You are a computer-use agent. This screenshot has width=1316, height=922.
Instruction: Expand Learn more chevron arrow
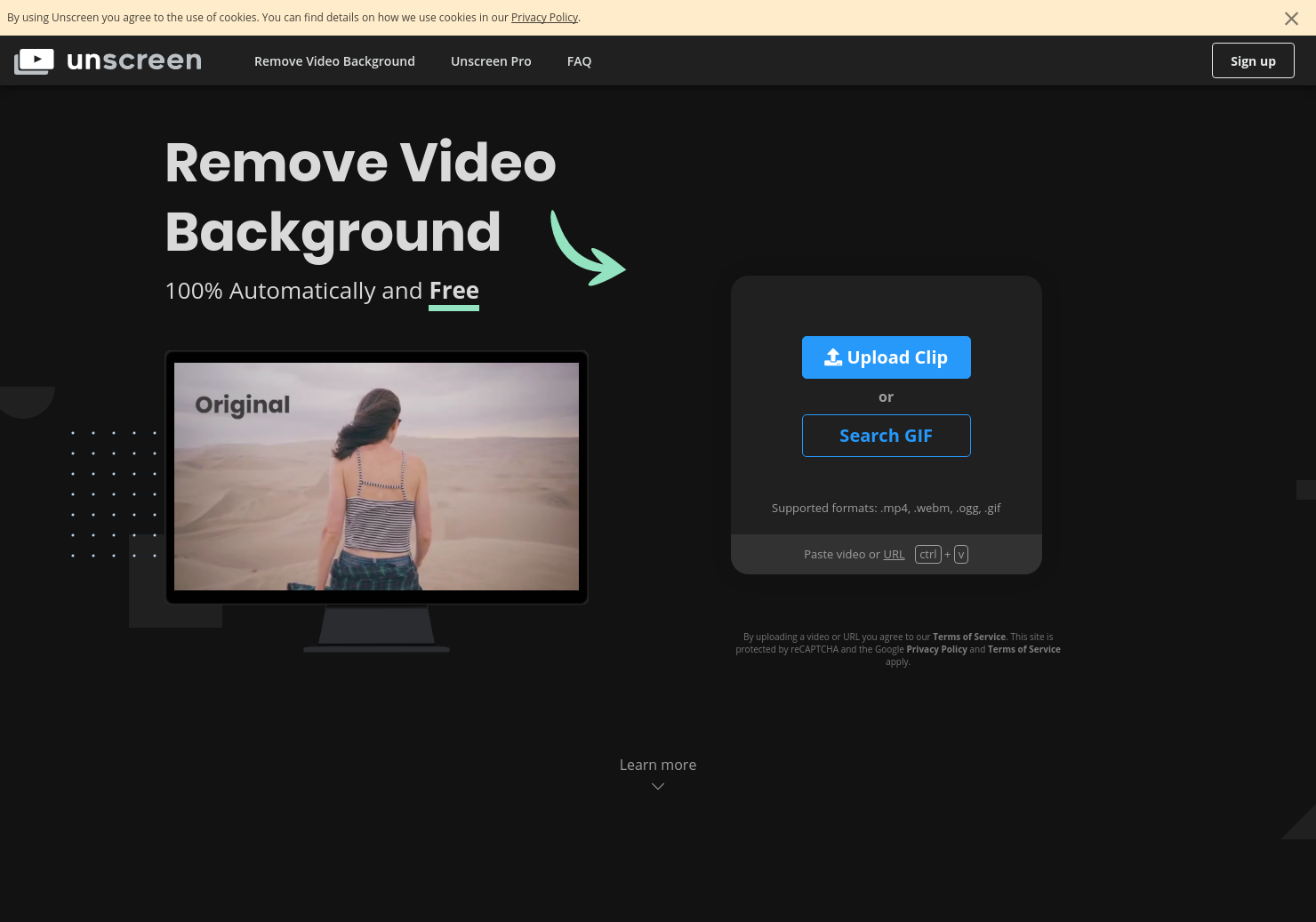click(x=658, y=786)
